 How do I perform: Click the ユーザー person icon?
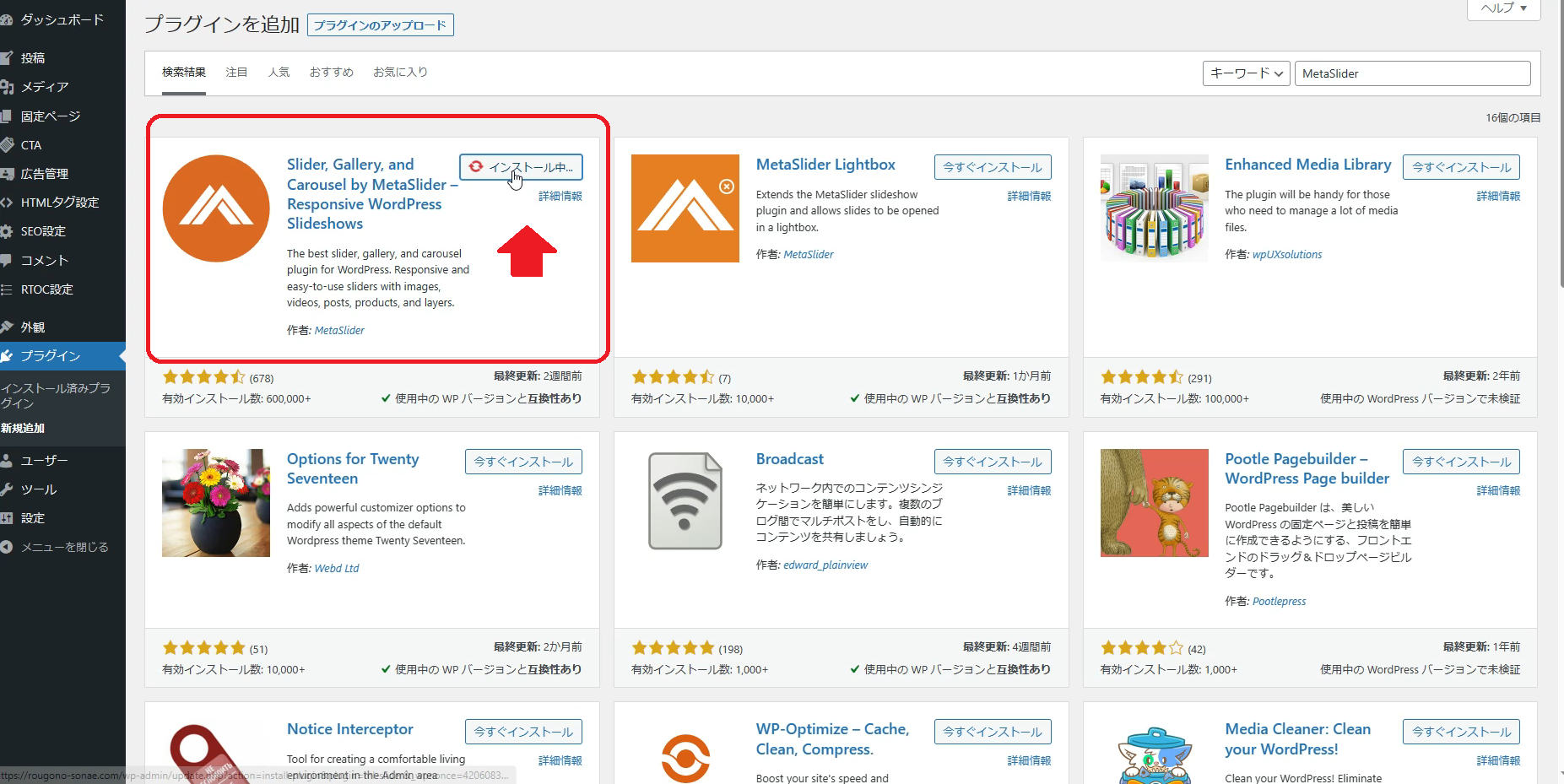[x=6, y=461]
